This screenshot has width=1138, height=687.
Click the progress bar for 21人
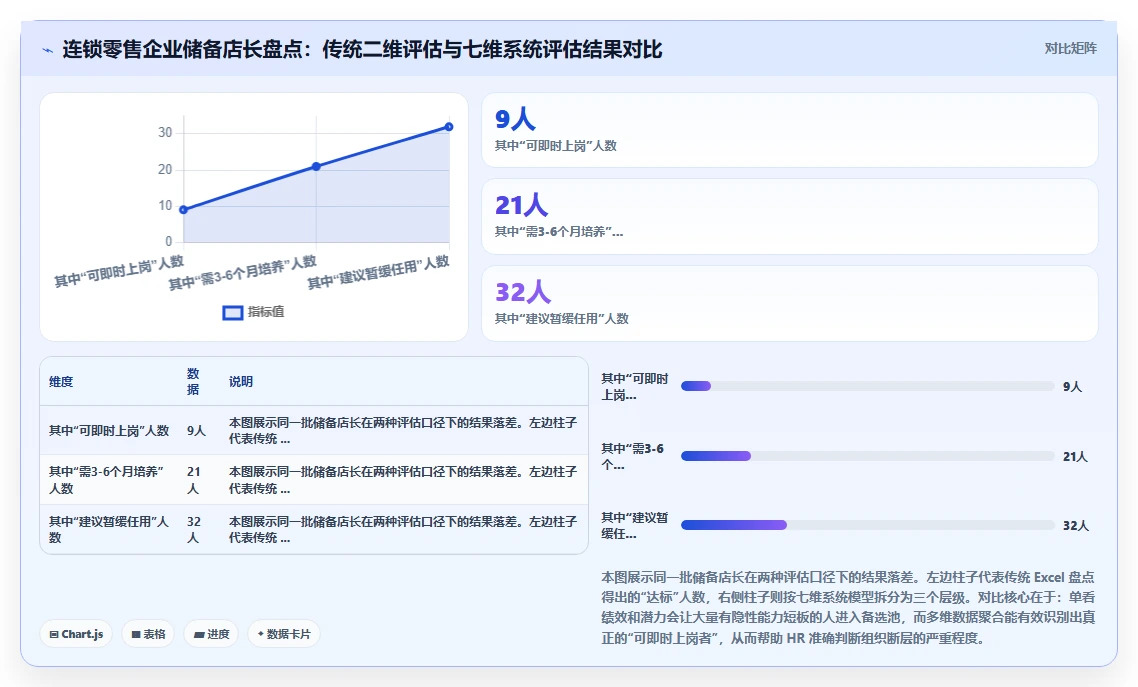(867, 456)
